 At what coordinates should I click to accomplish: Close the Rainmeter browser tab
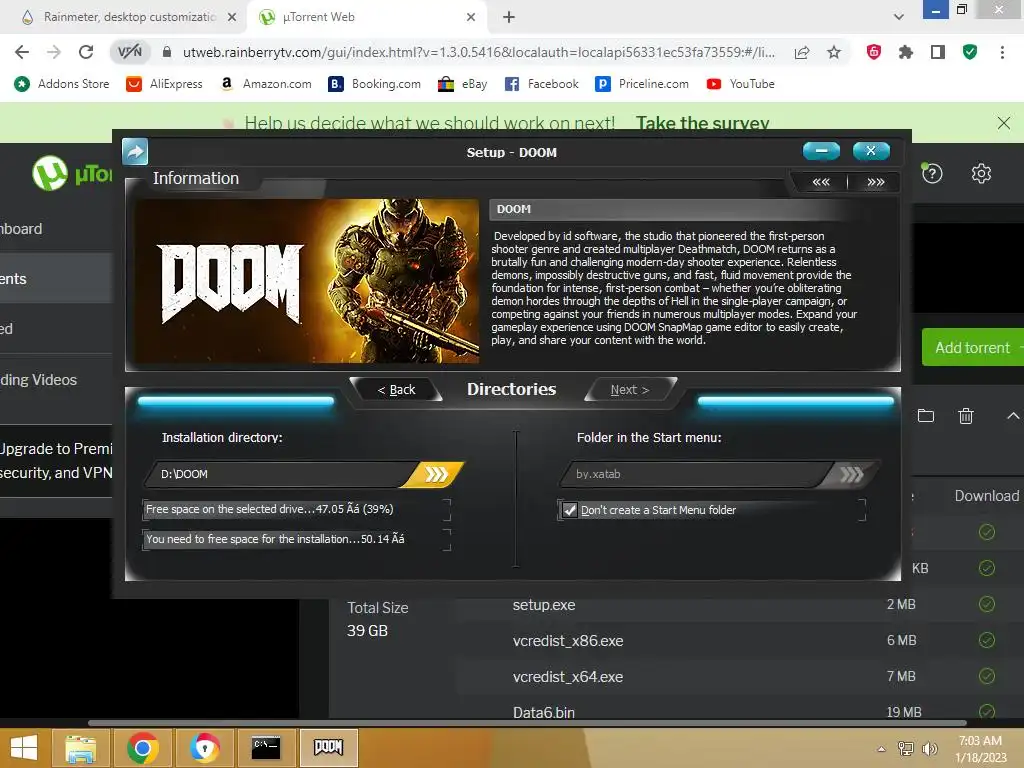232,17
